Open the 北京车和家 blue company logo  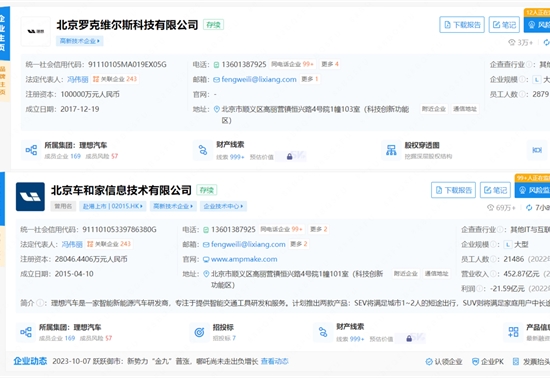click(30, 197)
